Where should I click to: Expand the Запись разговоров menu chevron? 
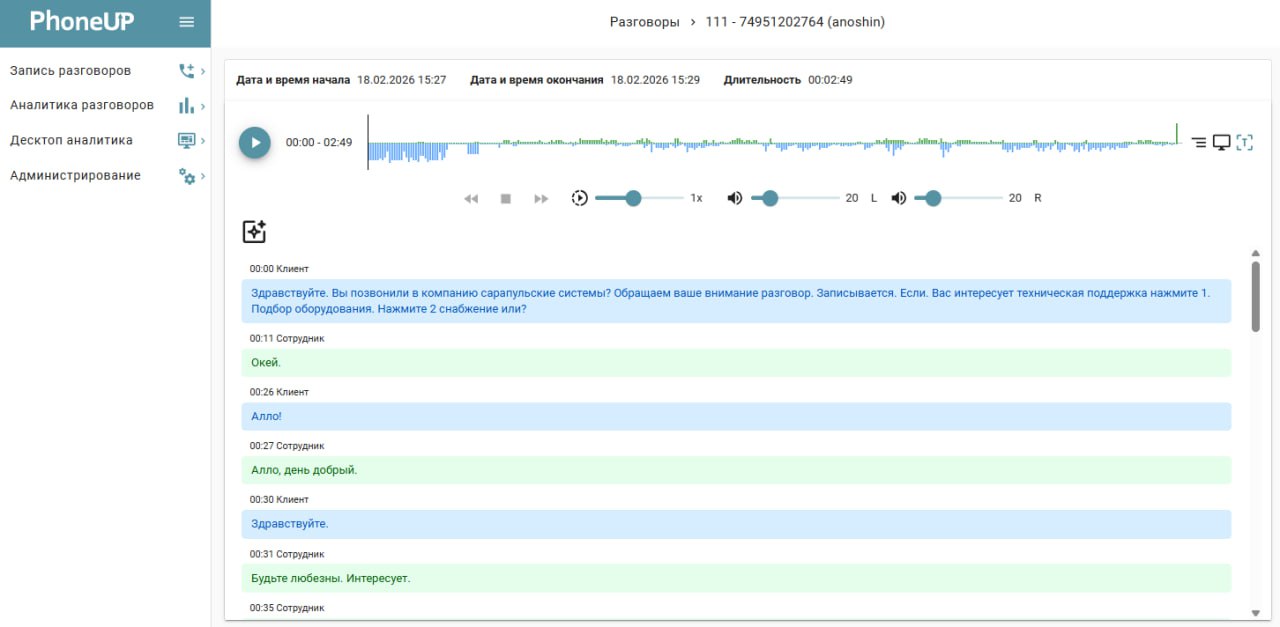click(x=203, y=71)
